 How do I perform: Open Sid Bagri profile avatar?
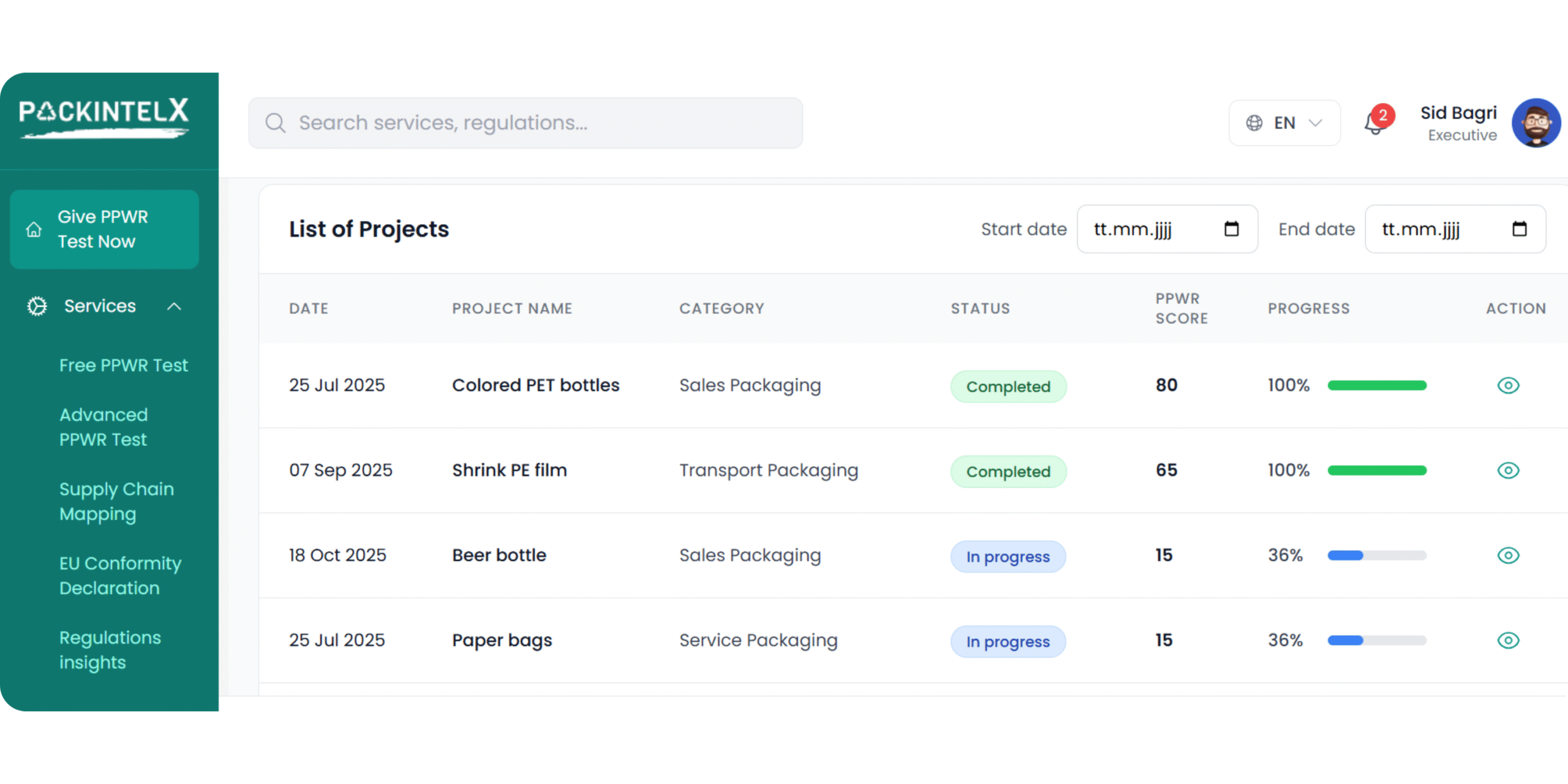click(x=1536, y=123)
